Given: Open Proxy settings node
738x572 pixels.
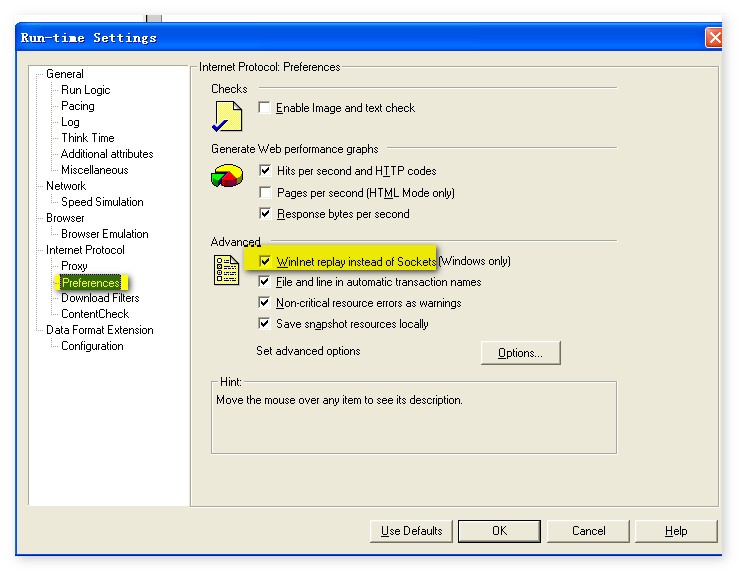Looking at the screenshot, I should tap(74, 266).
